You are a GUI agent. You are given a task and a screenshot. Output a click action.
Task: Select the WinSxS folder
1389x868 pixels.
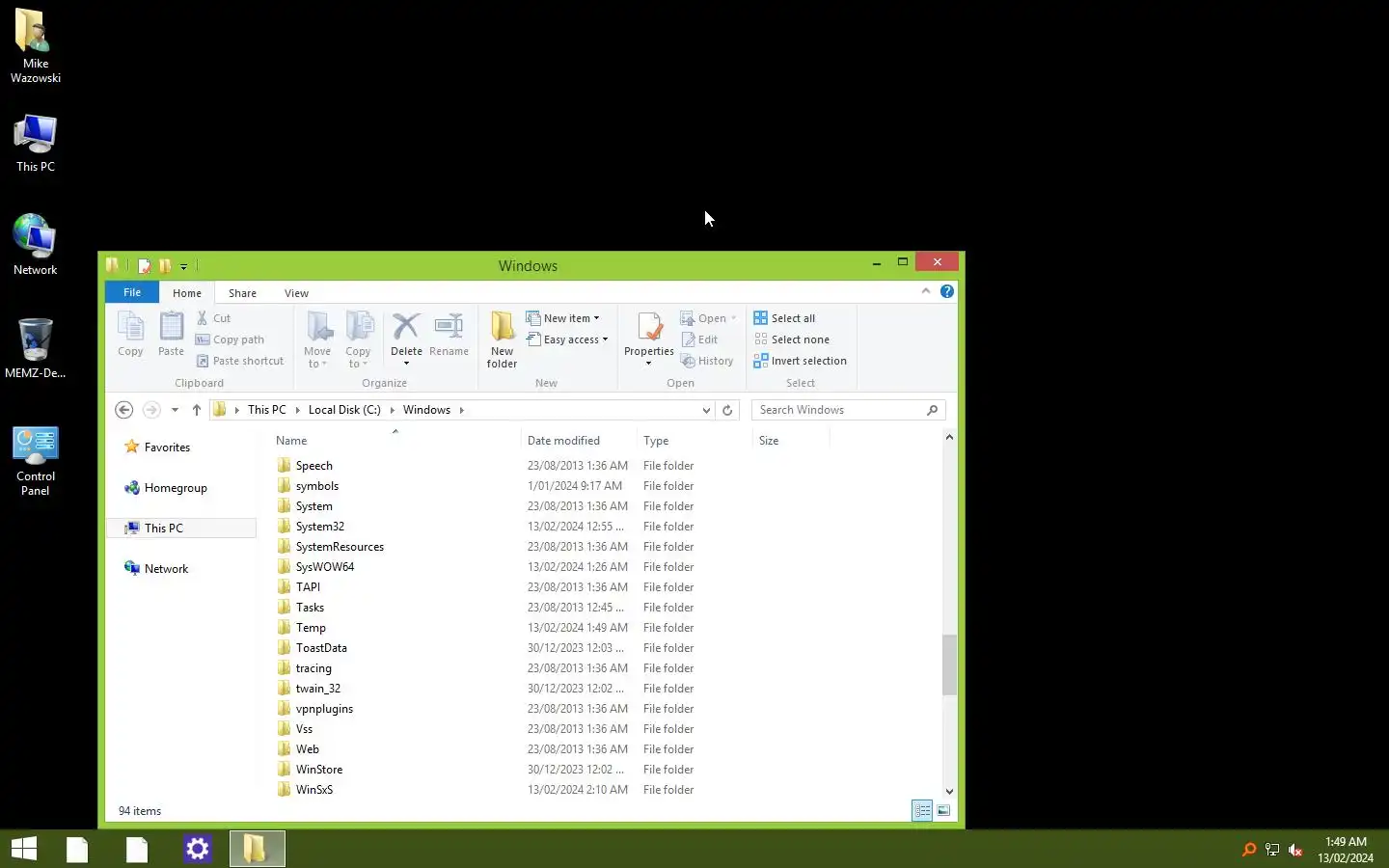(314, 790)
